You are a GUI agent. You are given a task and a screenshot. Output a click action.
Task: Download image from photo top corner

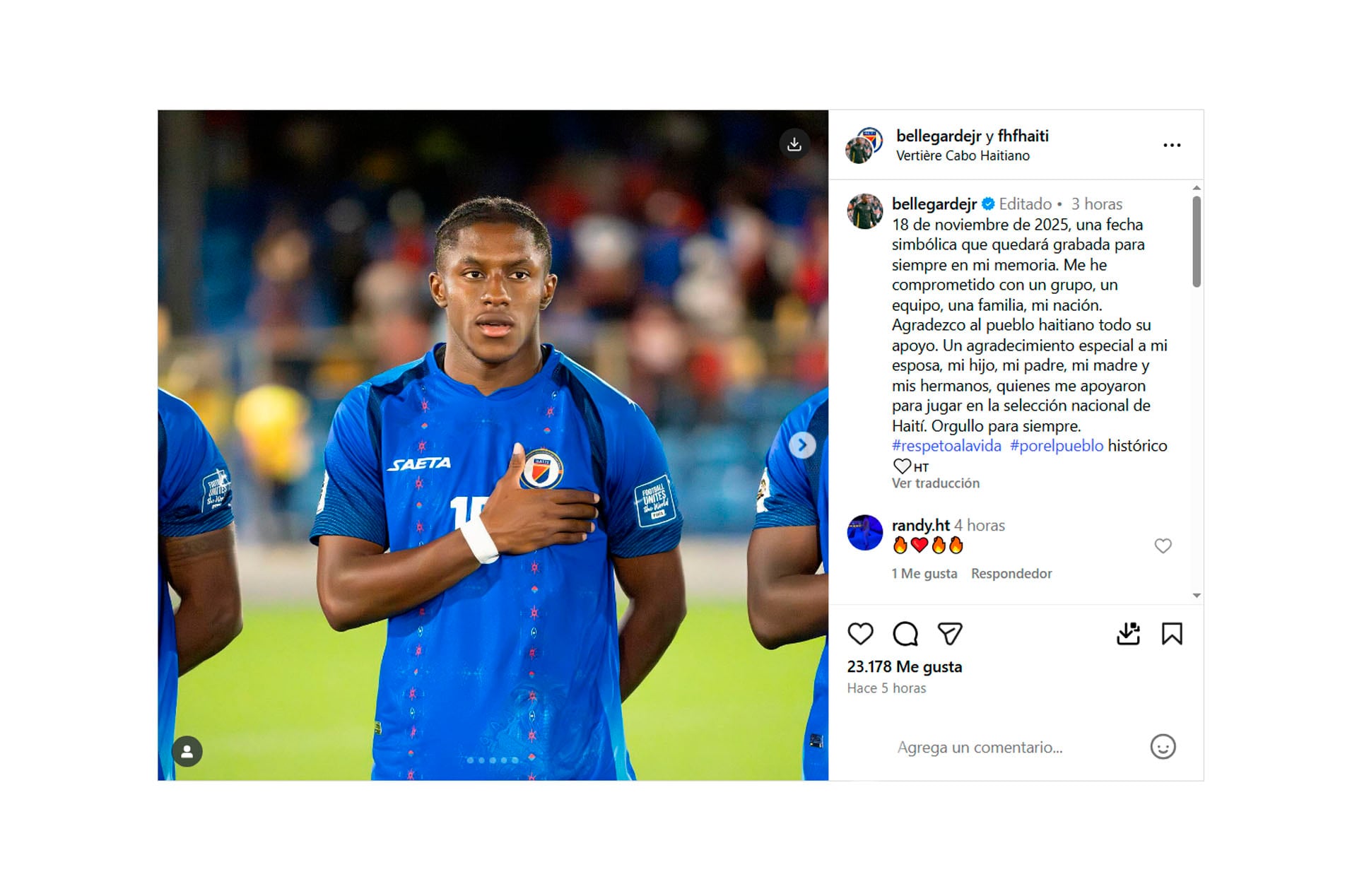(x=794, y=144)
